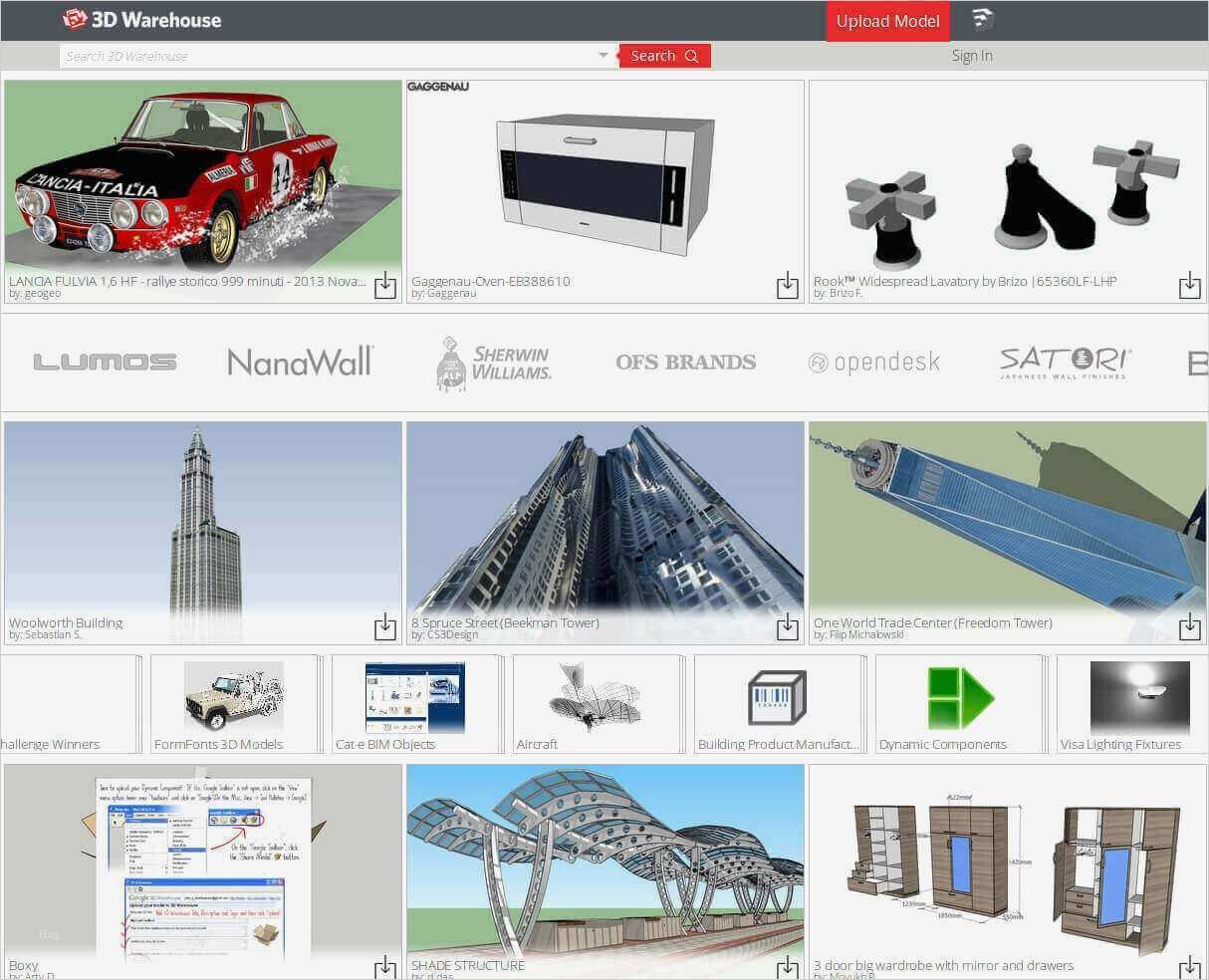1209x980 pixels.
Task: Download the Boxy model
Action: tap(385, 967)
